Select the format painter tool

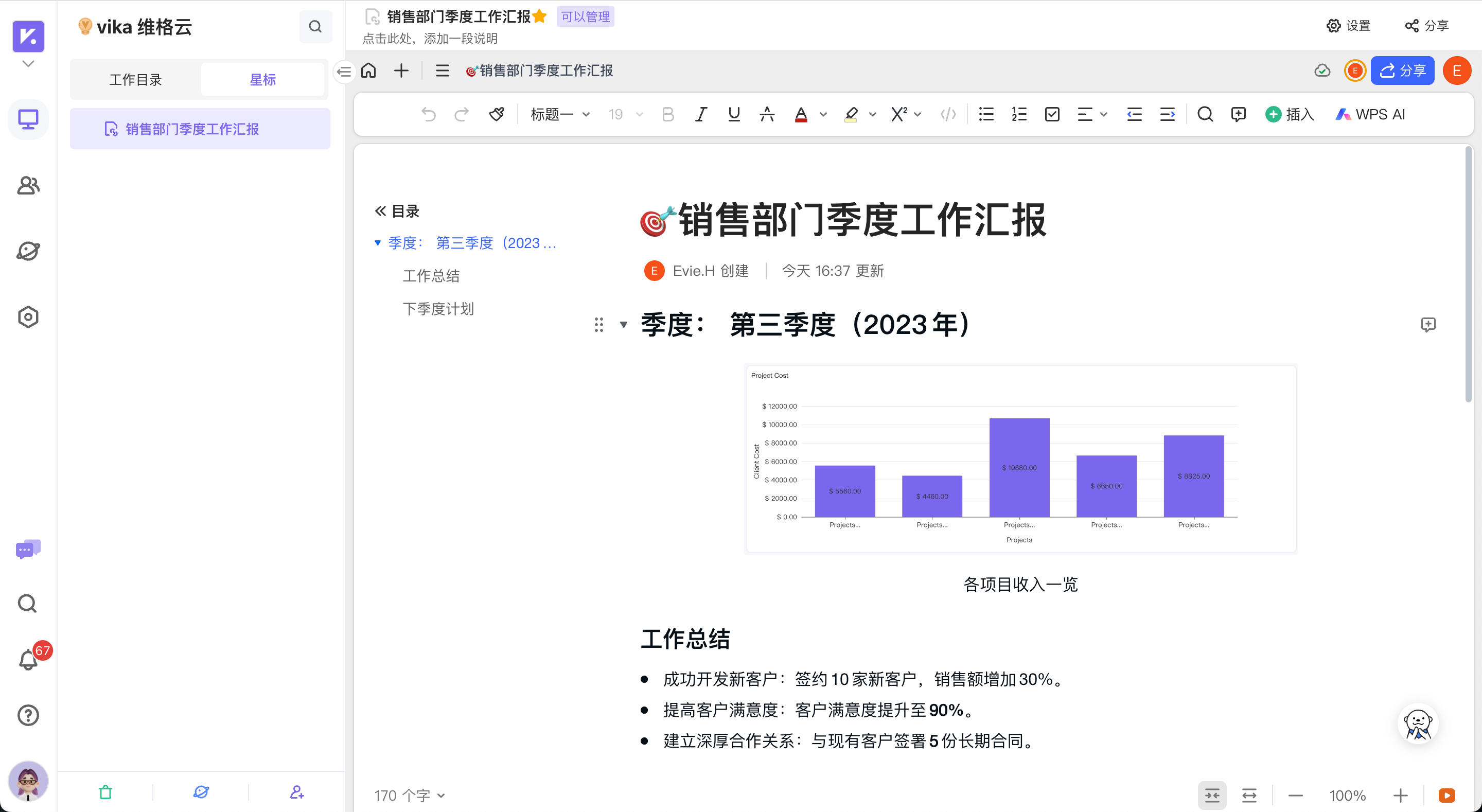[x=497, y=114]
